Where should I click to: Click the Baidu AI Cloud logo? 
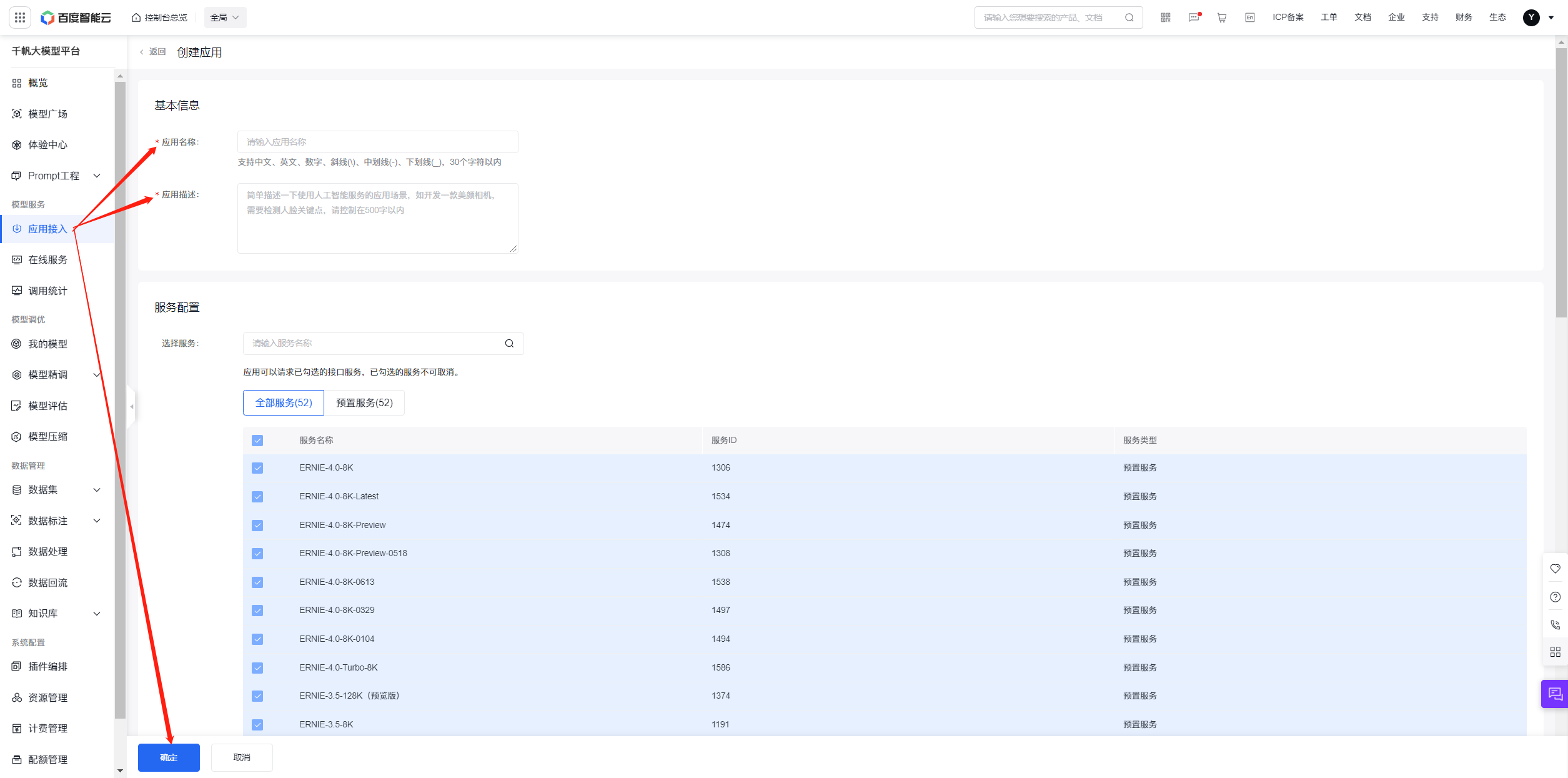coord(76,17)
